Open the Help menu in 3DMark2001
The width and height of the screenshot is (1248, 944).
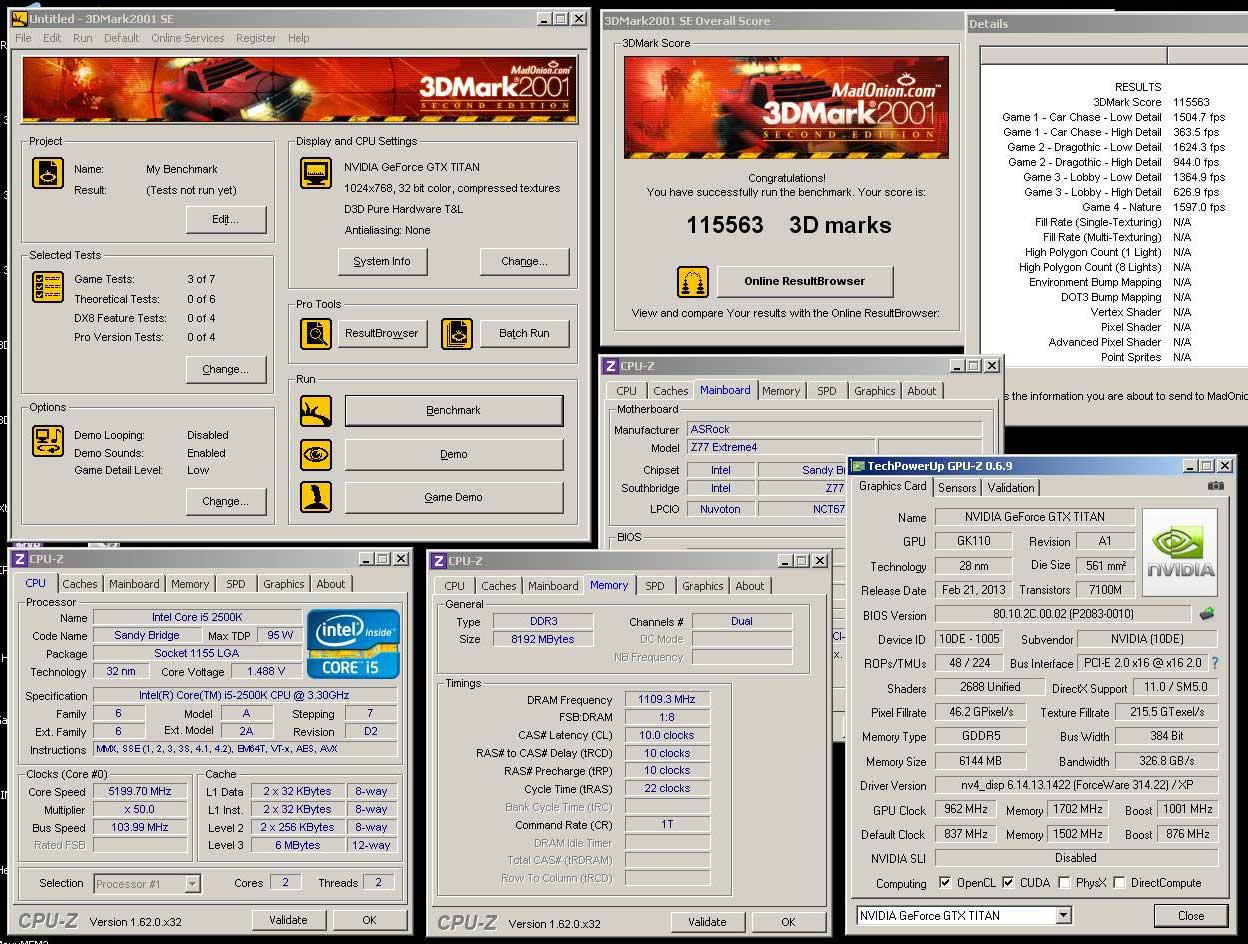click(x=298, y=38)
